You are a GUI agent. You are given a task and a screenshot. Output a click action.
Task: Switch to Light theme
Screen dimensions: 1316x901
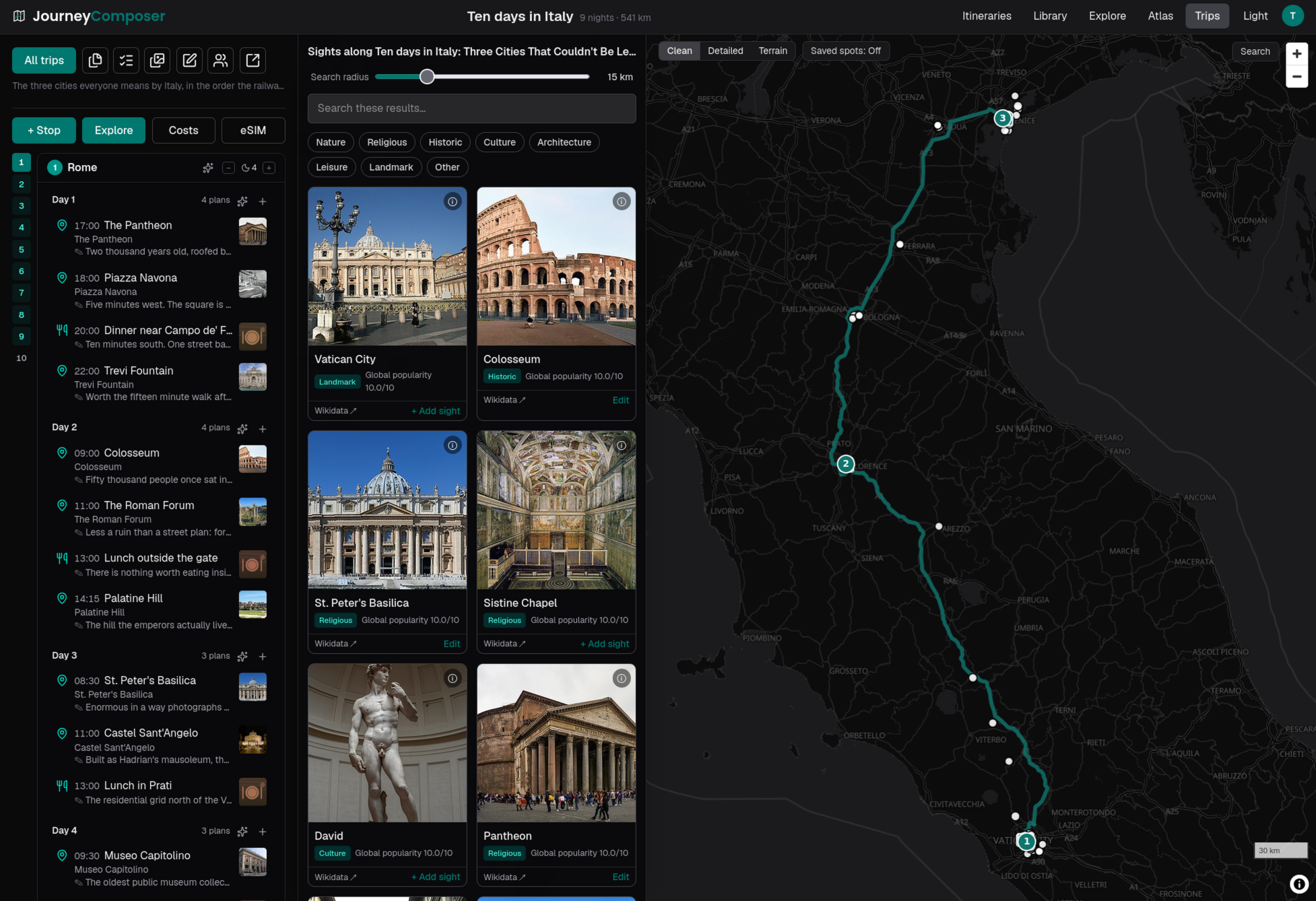pos(1255,16)
